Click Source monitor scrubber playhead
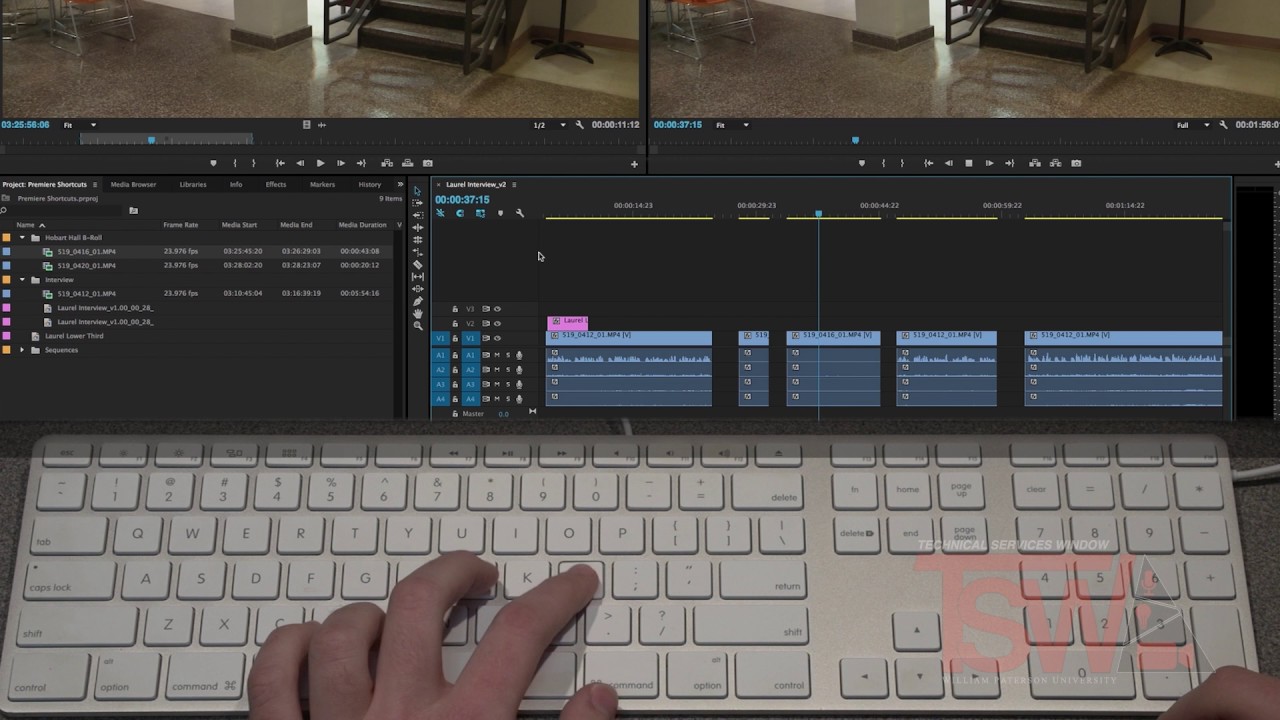The image size is (1280, 720). click(151, 140)
